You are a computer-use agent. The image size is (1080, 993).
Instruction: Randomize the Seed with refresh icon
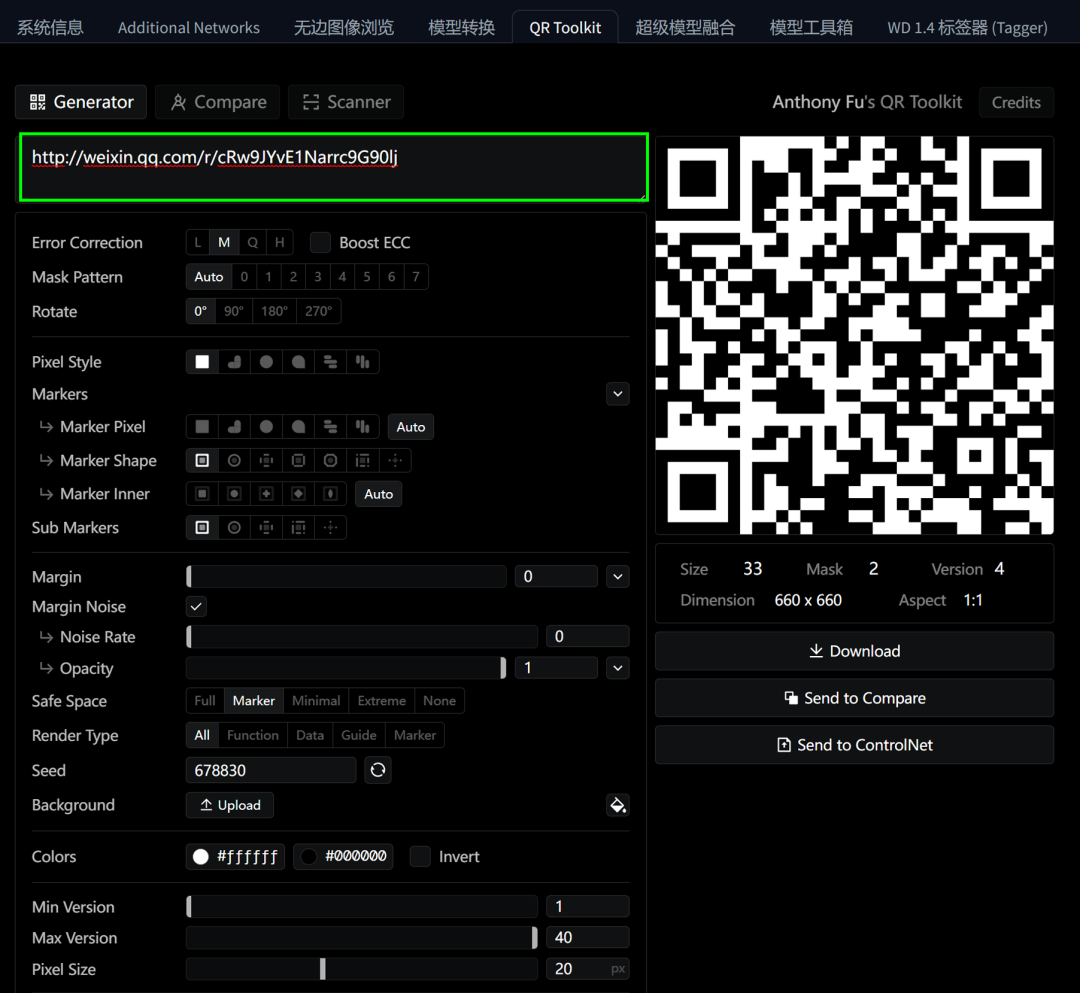pyautogui.click(x=377, y=770)
